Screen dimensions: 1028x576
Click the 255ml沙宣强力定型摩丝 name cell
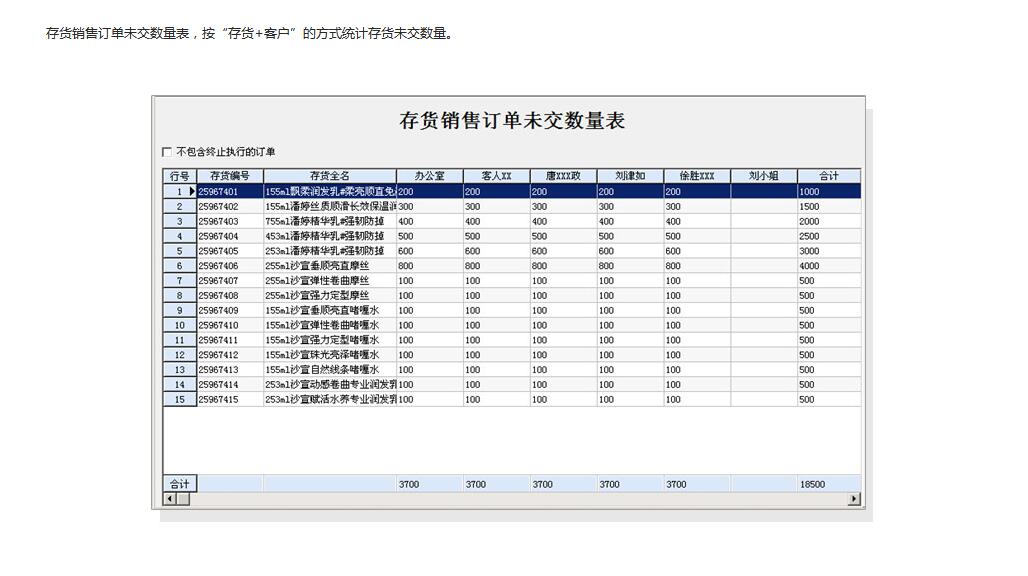point(330,296)
